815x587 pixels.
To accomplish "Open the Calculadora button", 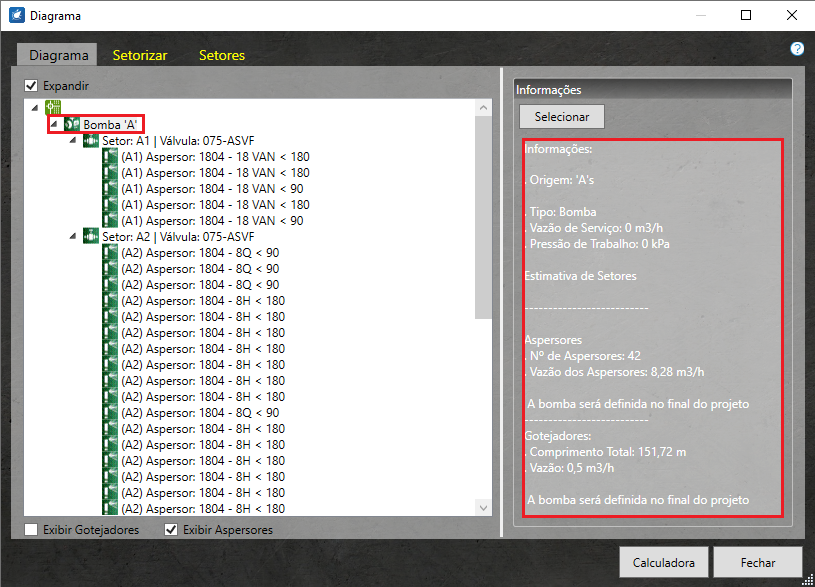I will (x=664, y=562).
